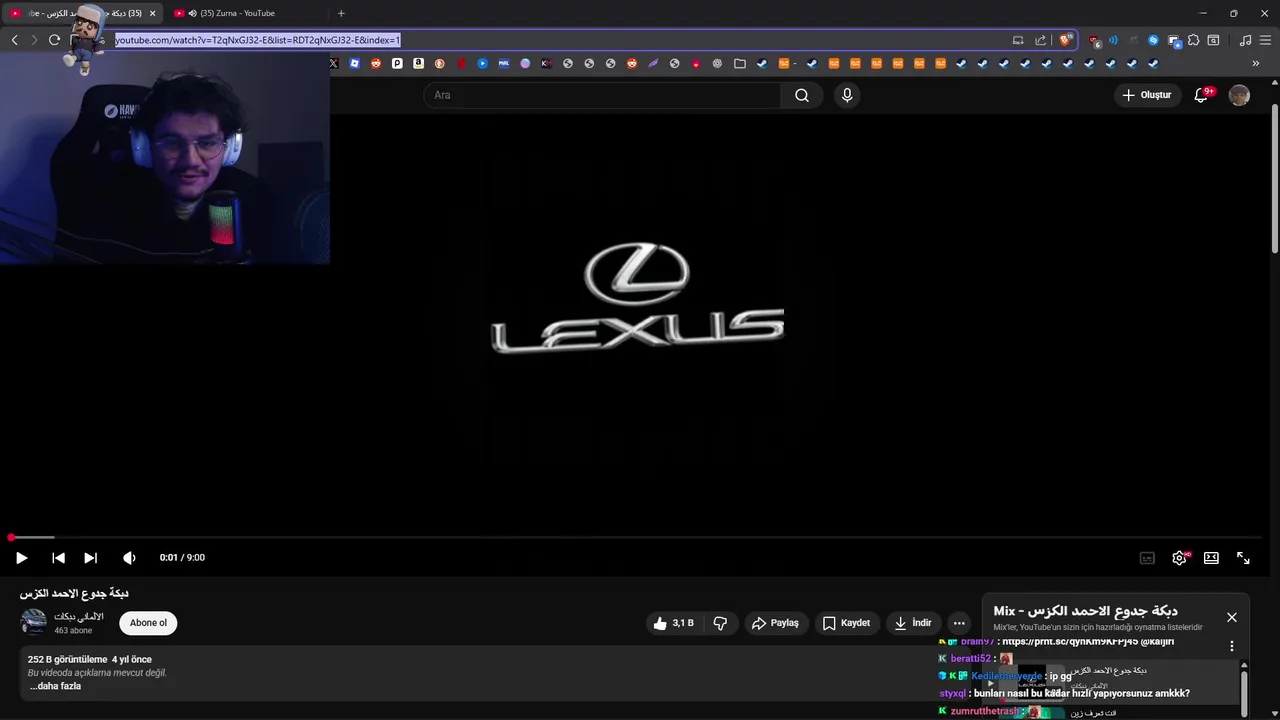Click the dislike thumbs-down button
Screen dimensions: 1280x720
(720, 623)
